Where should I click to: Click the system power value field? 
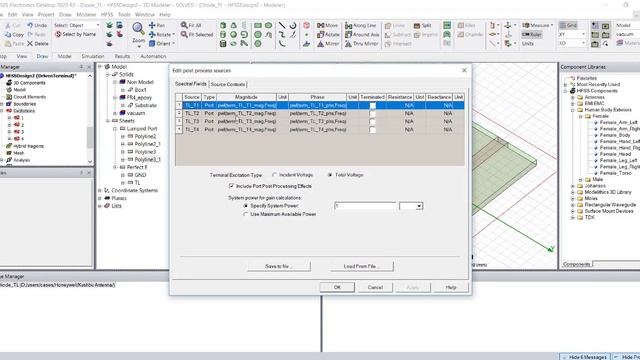coord(365,206)
